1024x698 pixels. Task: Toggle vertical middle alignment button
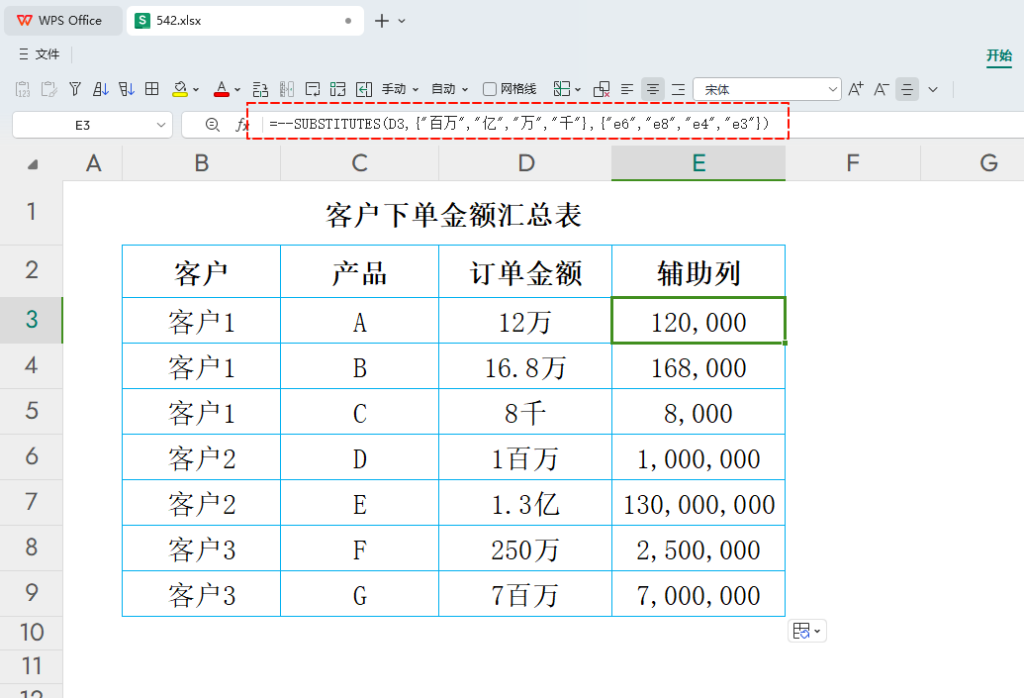[907, 89]
